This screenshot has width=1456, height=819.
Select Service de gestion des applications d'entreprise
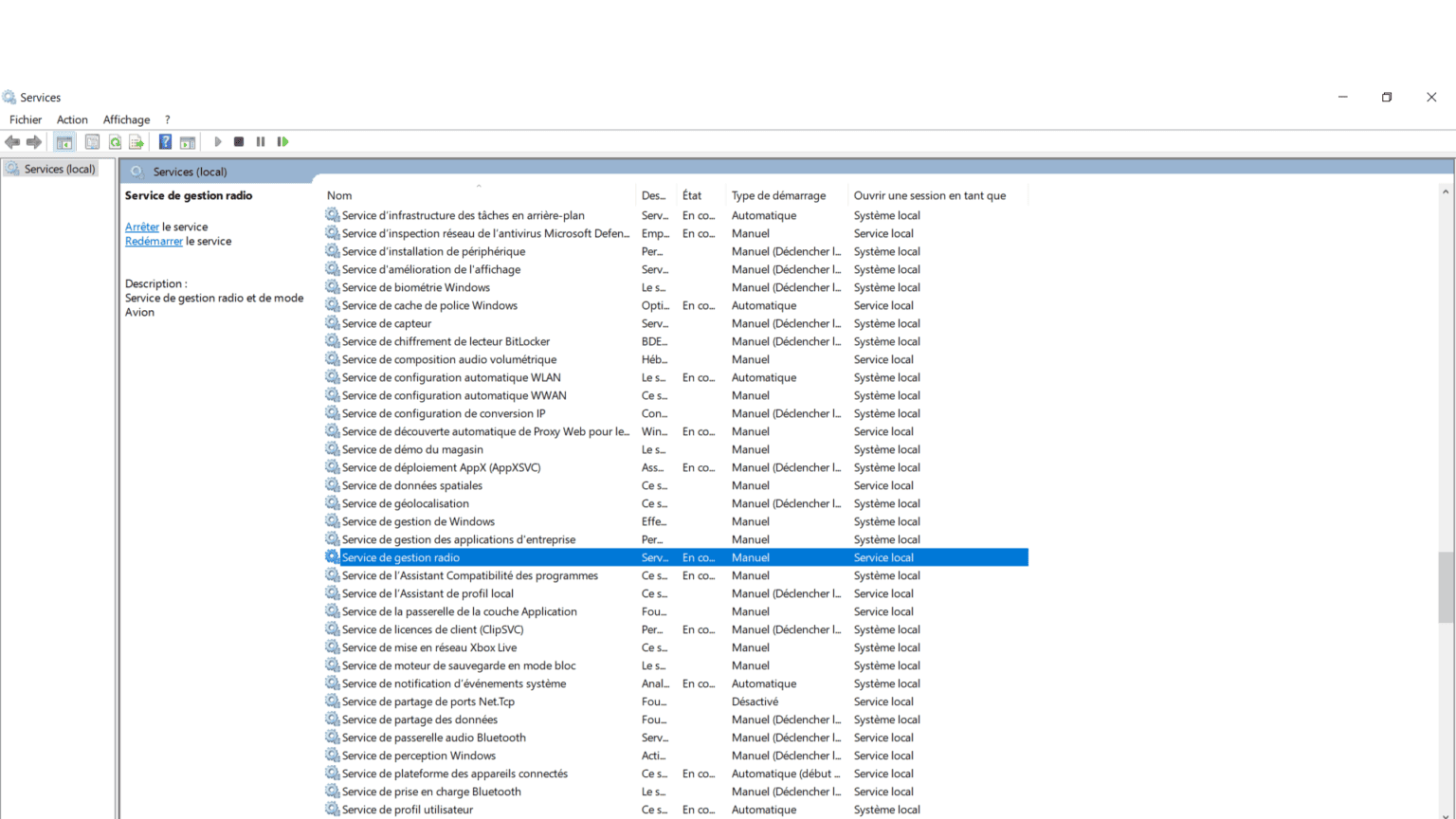tap(459, 539)
